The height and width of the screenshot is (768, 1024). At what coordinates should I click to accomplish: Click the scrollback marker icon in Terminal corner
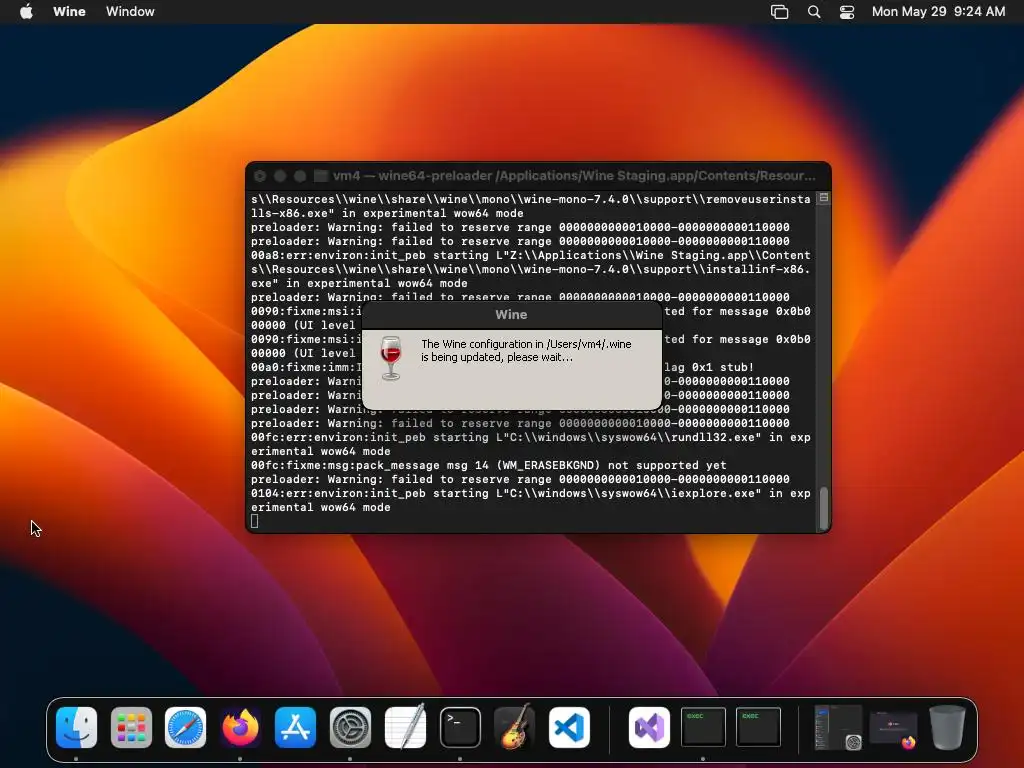(x=824, y=197)
